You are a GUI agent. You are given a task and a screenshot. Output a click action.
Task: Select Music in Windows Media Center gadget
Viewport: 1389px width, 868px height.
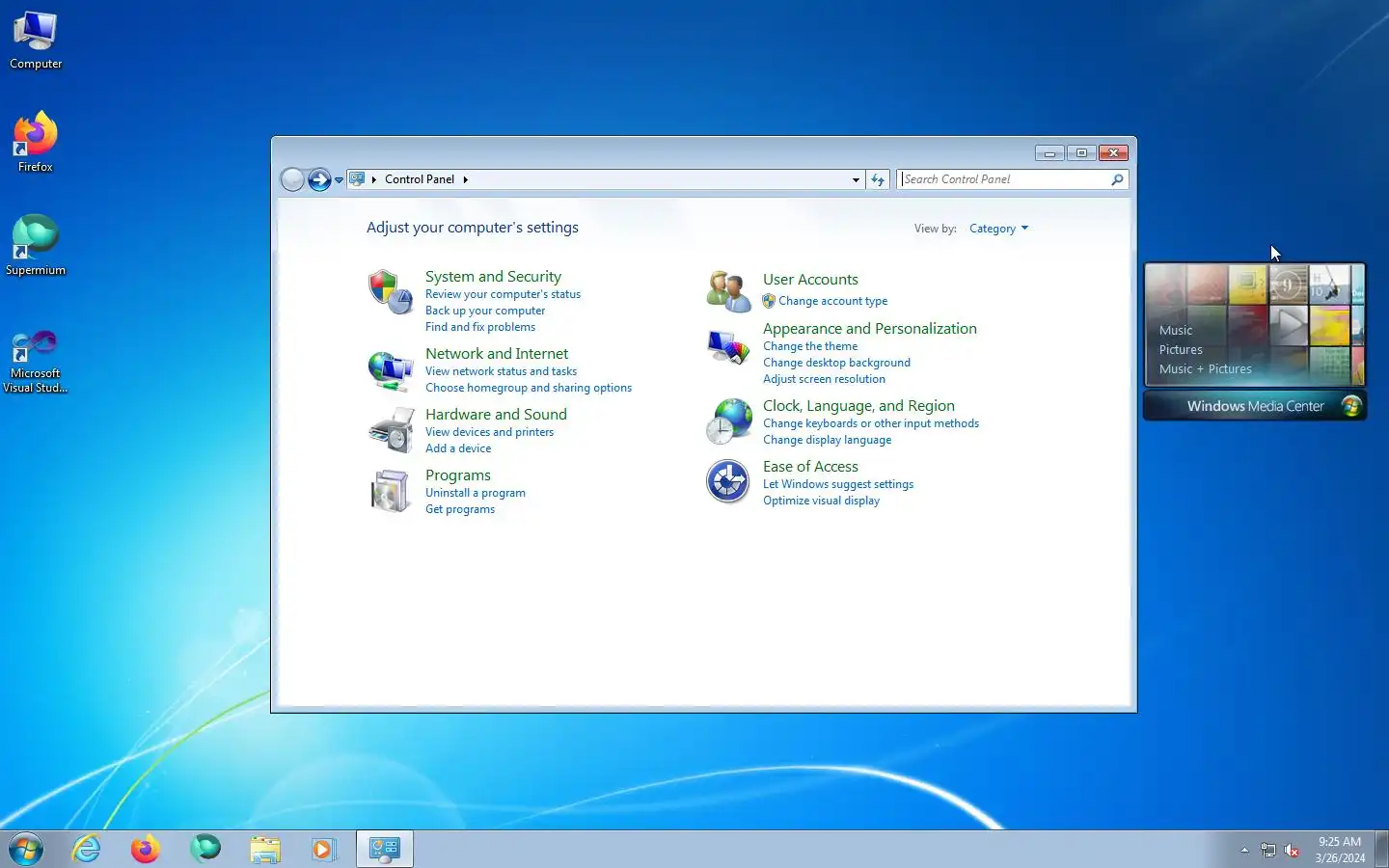(x=1176, y=331)
